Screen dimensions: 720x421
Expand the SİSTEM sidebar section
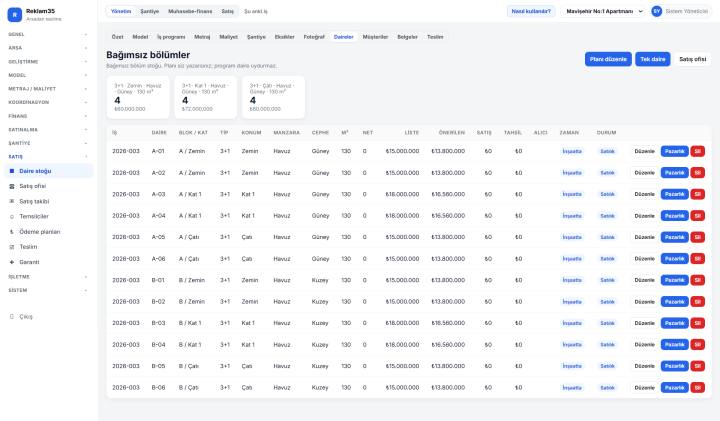48,290
